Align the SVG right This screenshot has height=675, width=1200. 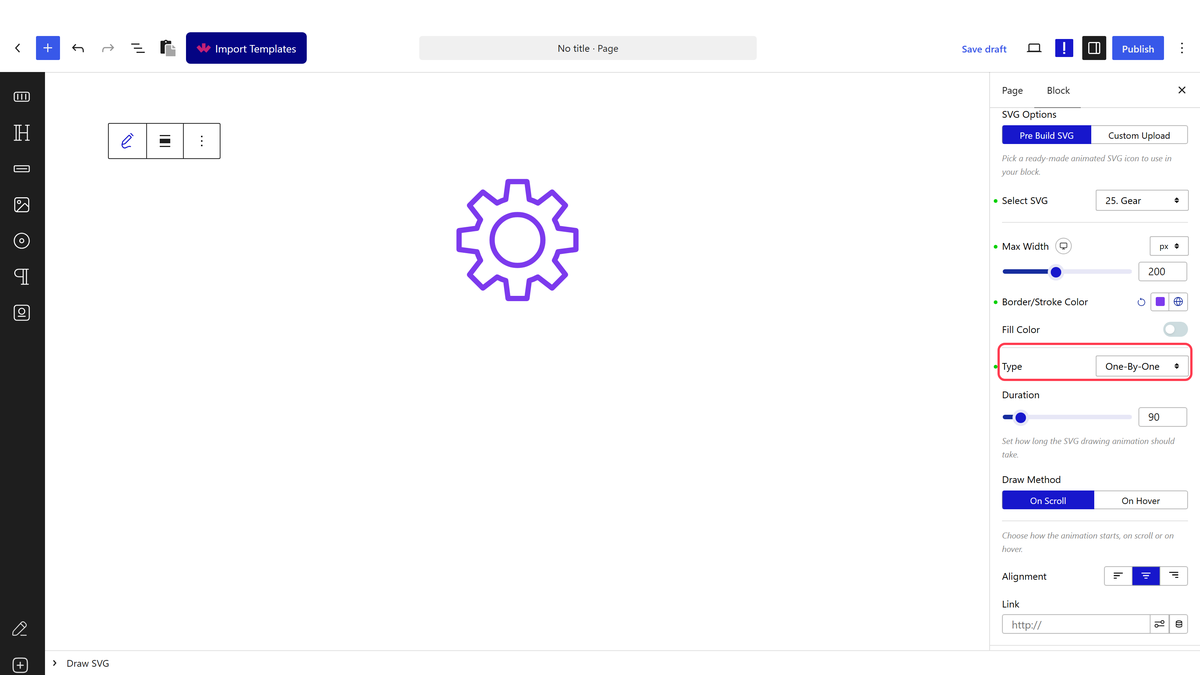click(x=1174, y=576)
